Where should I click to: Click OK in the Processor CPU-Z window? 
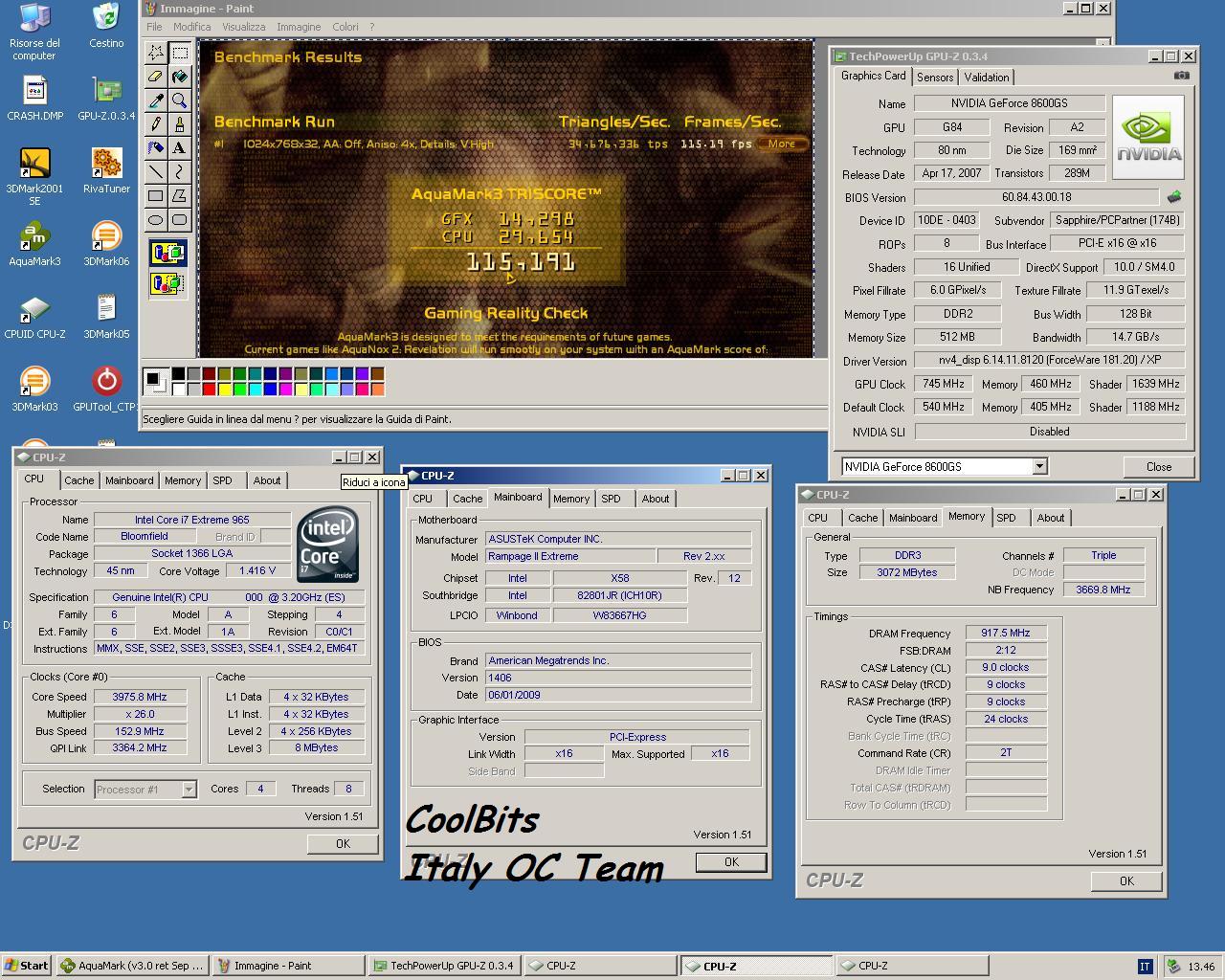(343, 843)
